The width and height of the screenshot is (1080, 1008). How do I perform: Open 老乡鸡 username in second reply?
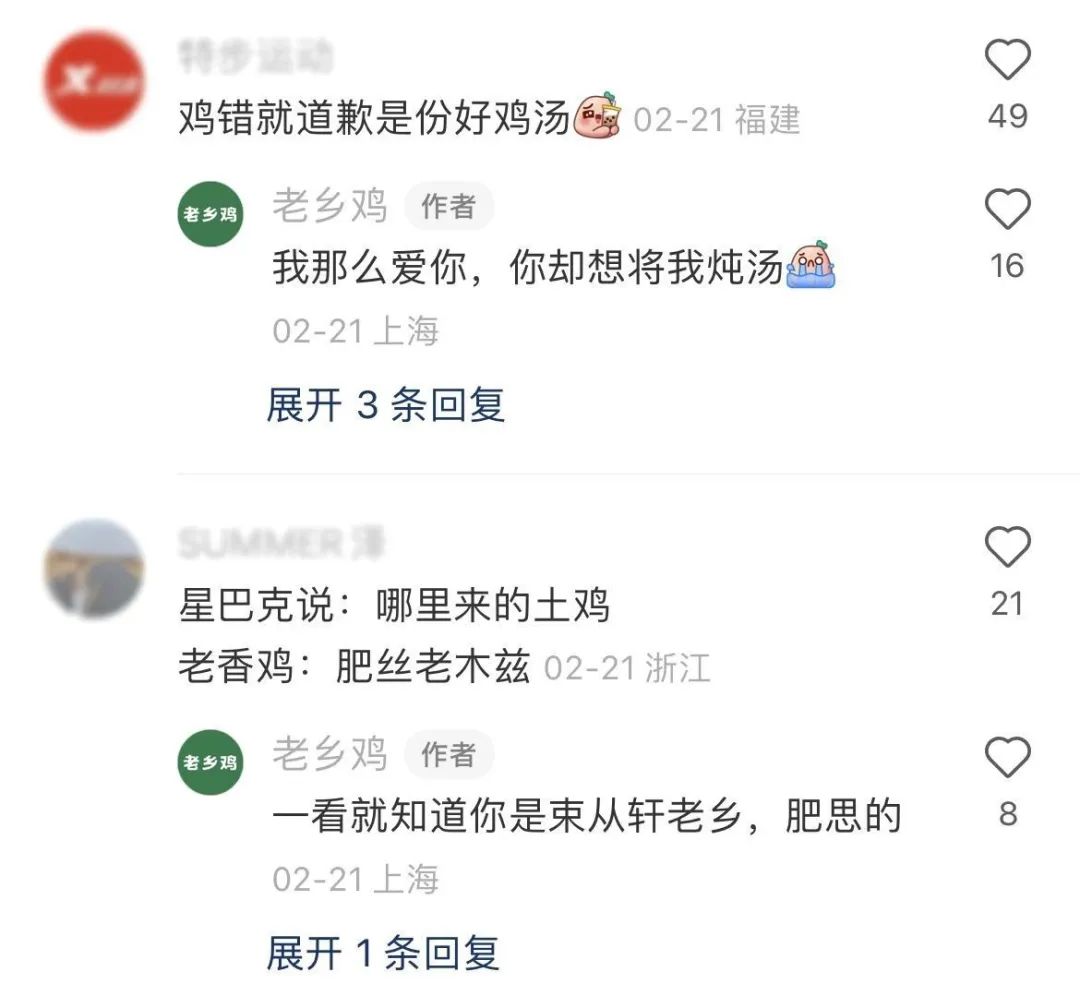point(330,753)
